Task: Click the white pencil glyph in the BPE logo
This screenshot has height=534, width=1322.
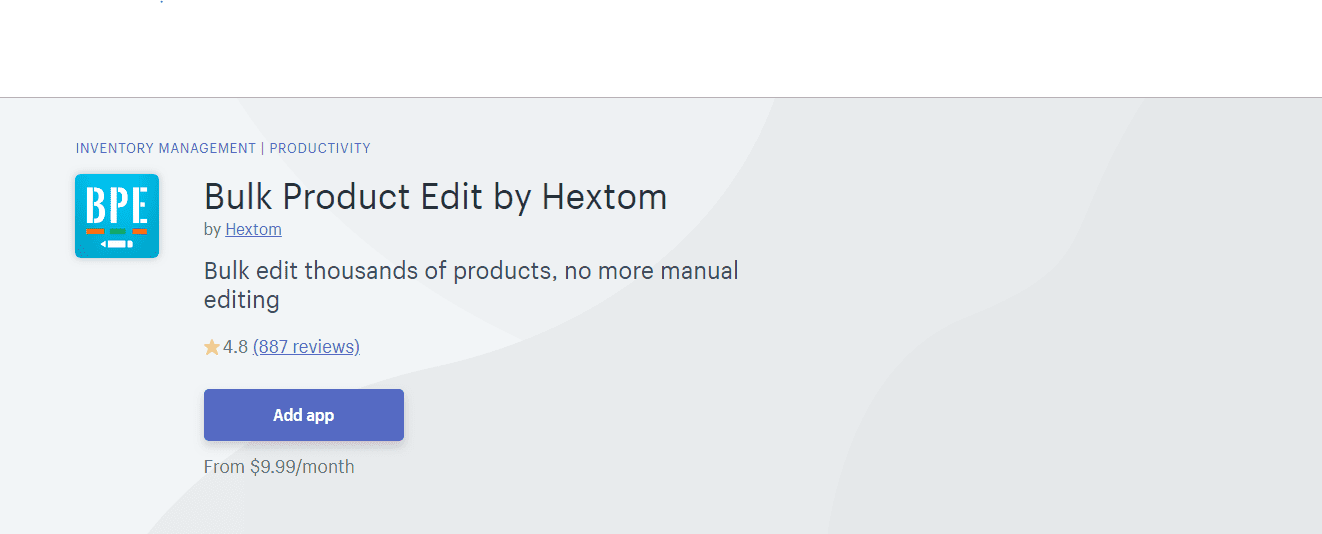Action: tap(117, 244)
